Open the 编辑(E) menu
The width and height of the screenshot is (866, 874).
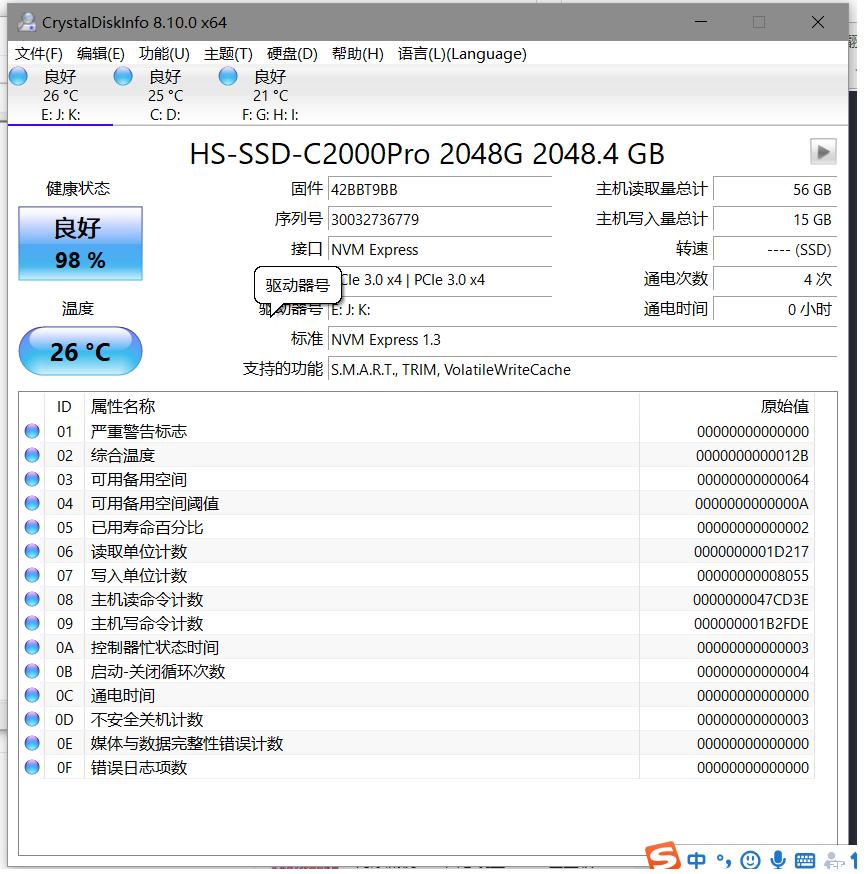(101, 54)
